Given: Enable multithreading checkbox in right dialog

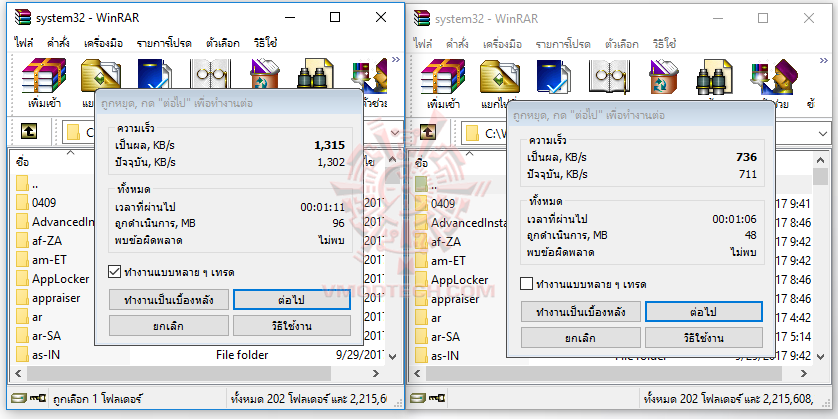Looking at the screenshot, I should (526, 284).
